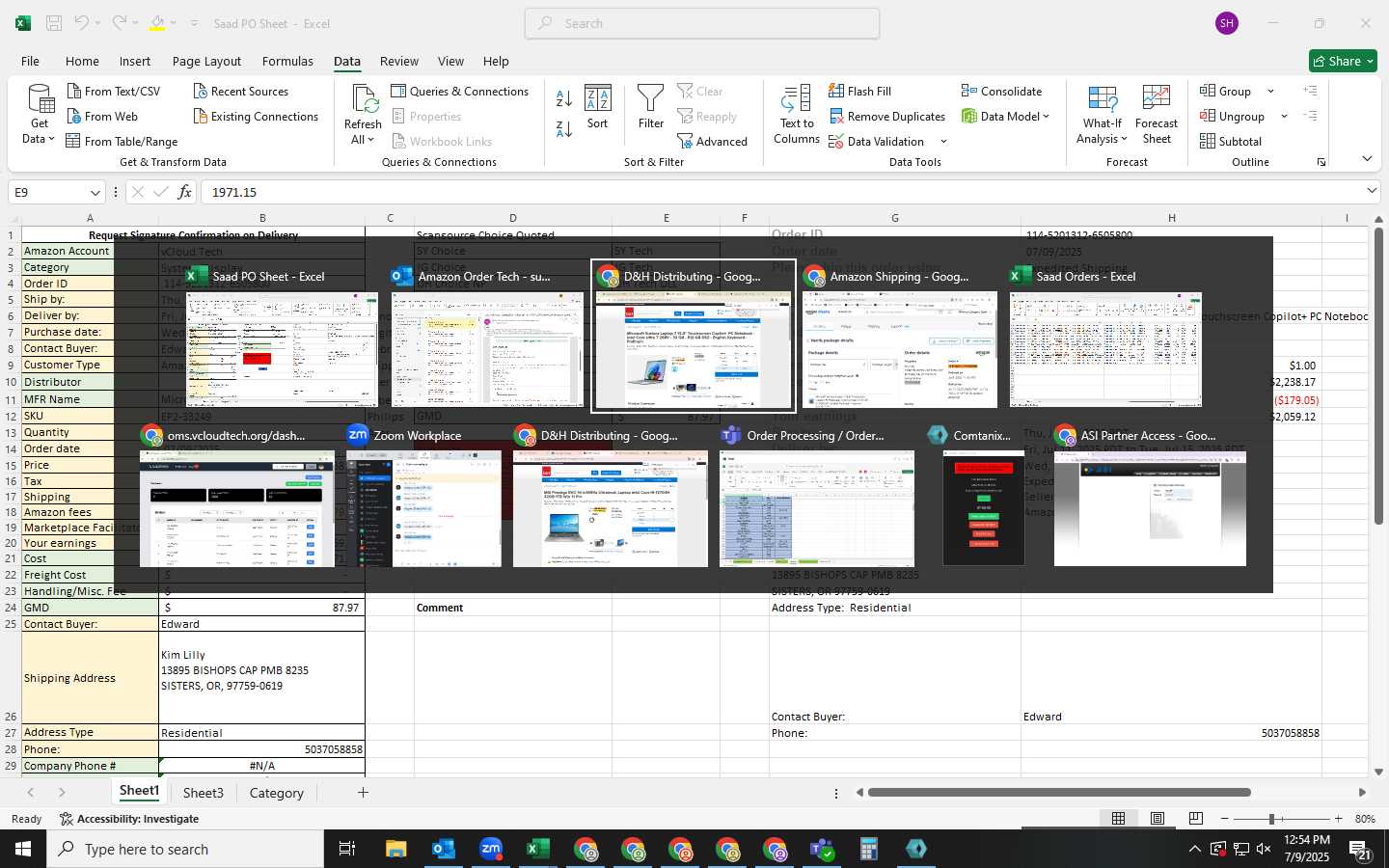Screen dimensions: 1389x868
Task: Click Accessibility: Investigate status
Action: click(x=129, y=819)
